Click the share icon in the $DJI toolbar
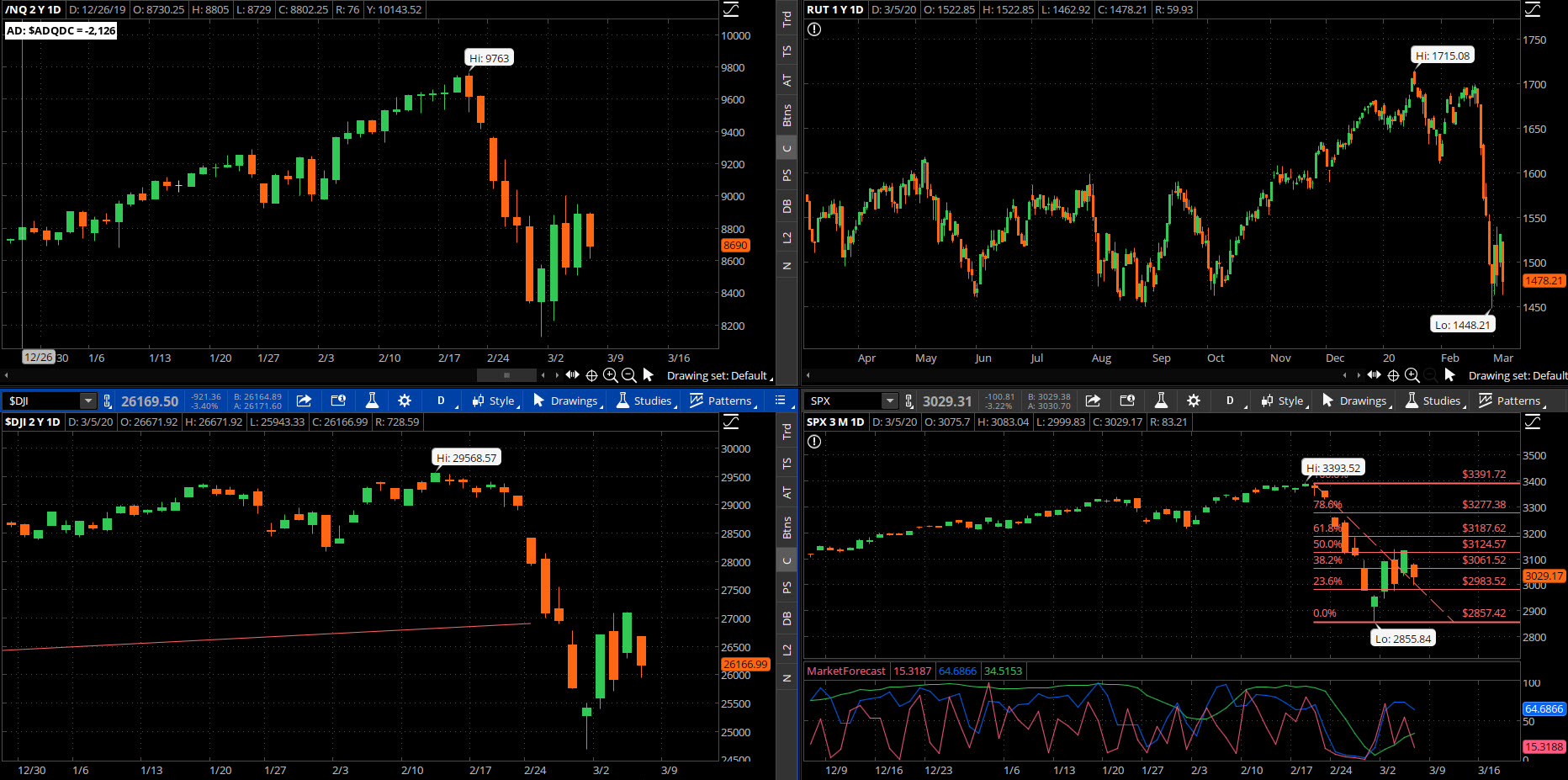Screen dimensions: 1568x780 click(x=304, y=401)
